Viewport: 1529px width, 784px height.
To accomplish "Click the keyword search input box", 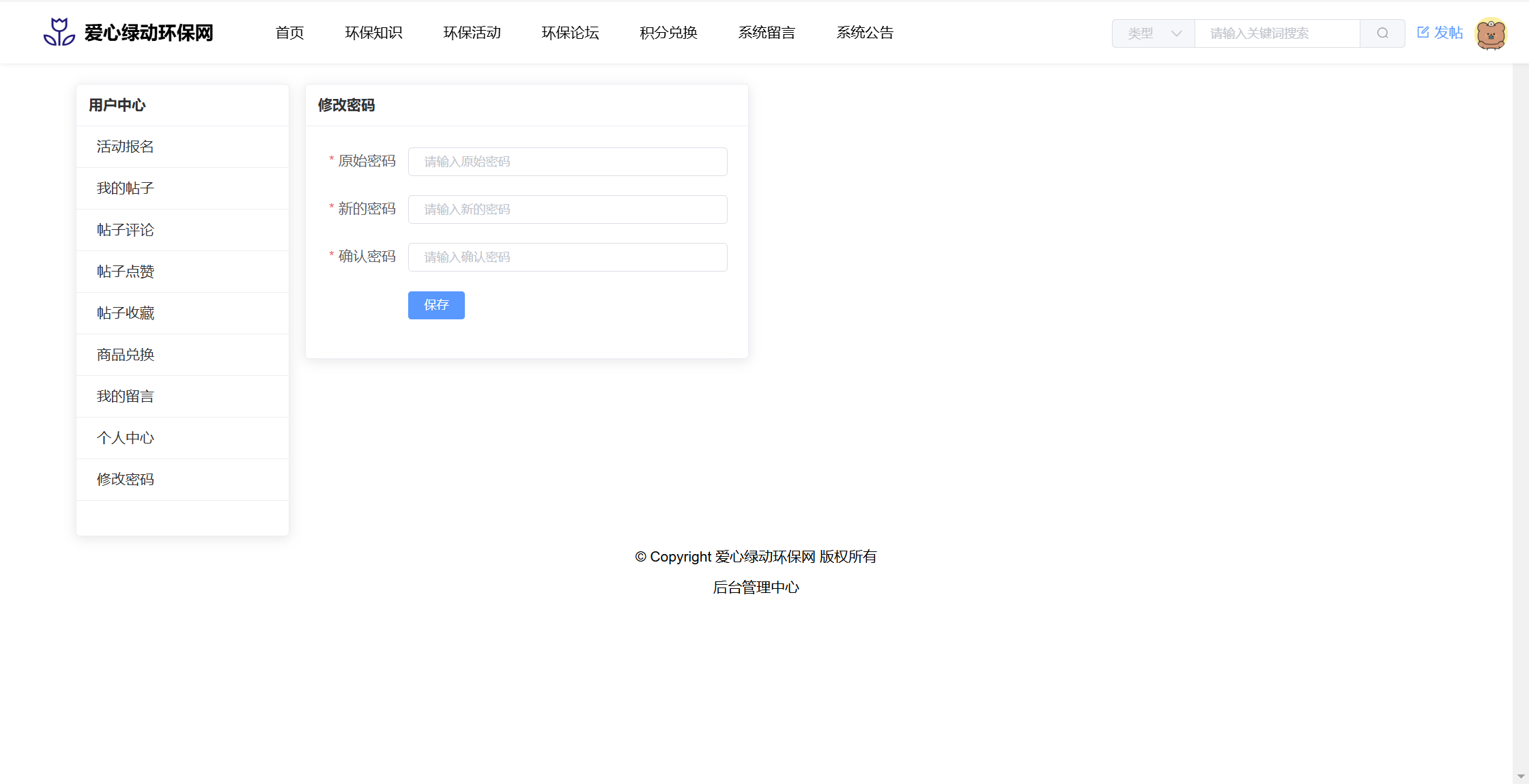I will coord(1276,33).
